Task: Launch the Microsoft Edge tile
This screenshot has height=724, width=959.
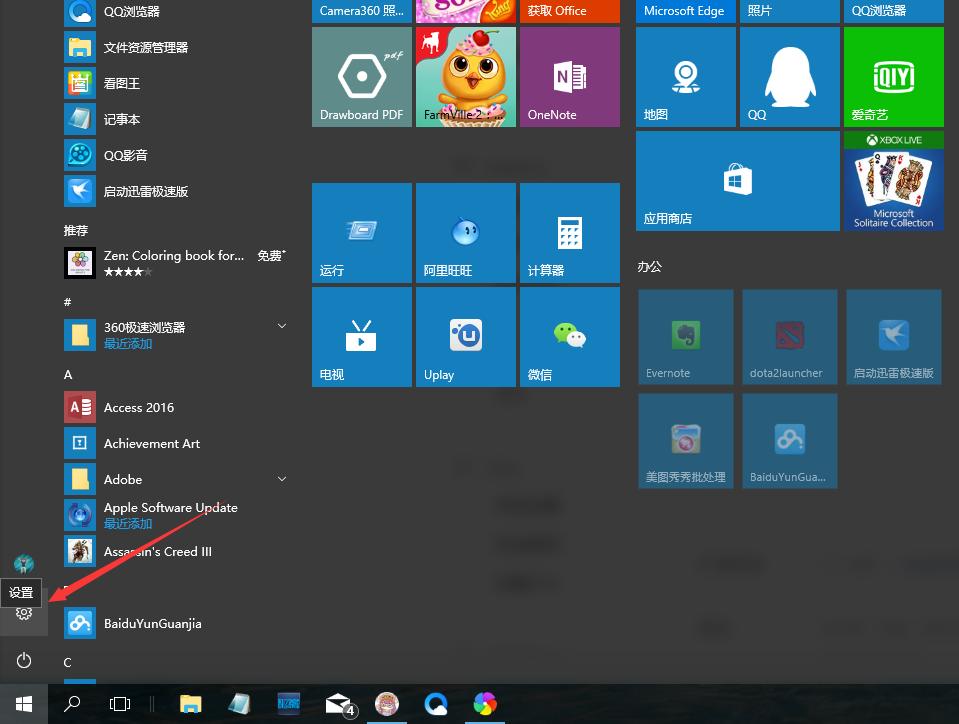Action: pos(684,11)
